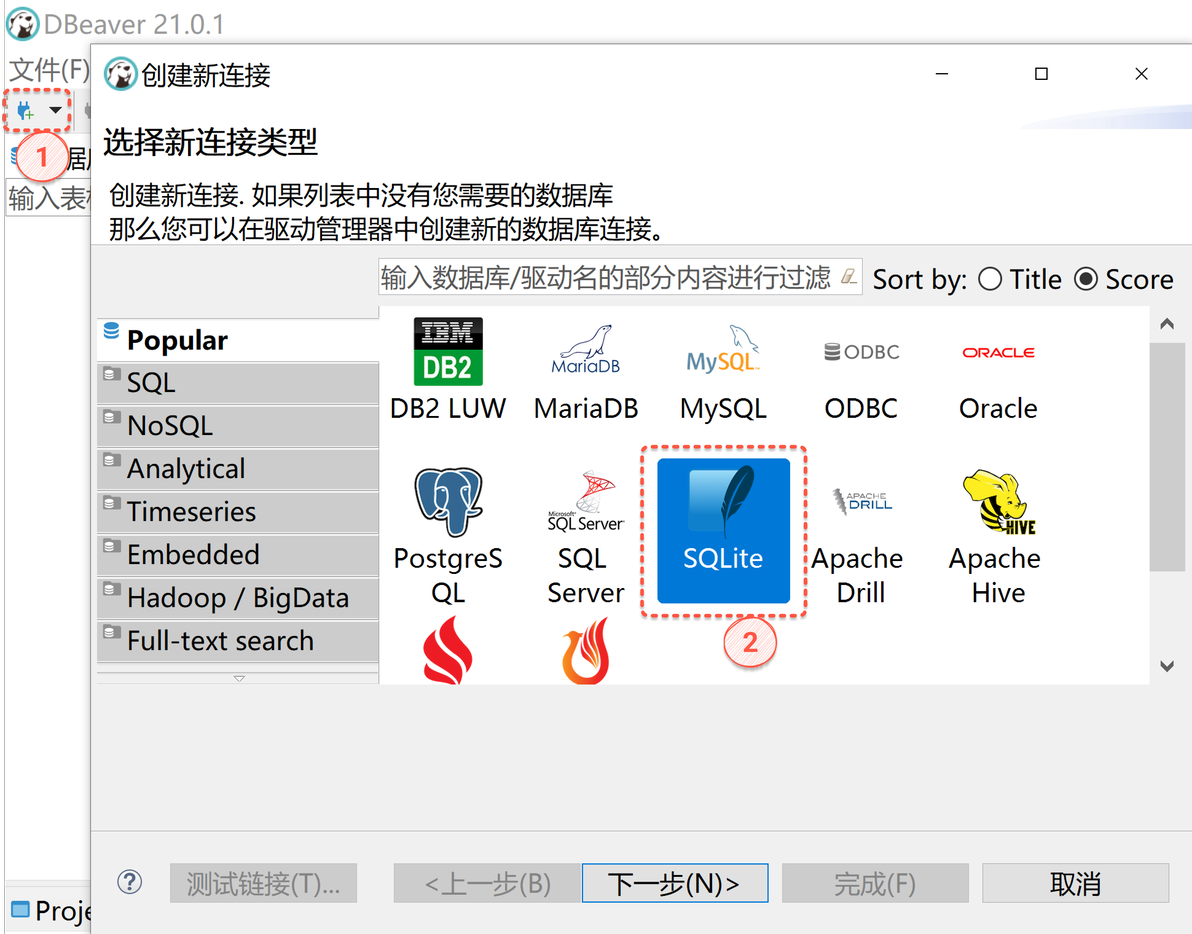Minimize the 创建新连接 dialog

[942, 74]
